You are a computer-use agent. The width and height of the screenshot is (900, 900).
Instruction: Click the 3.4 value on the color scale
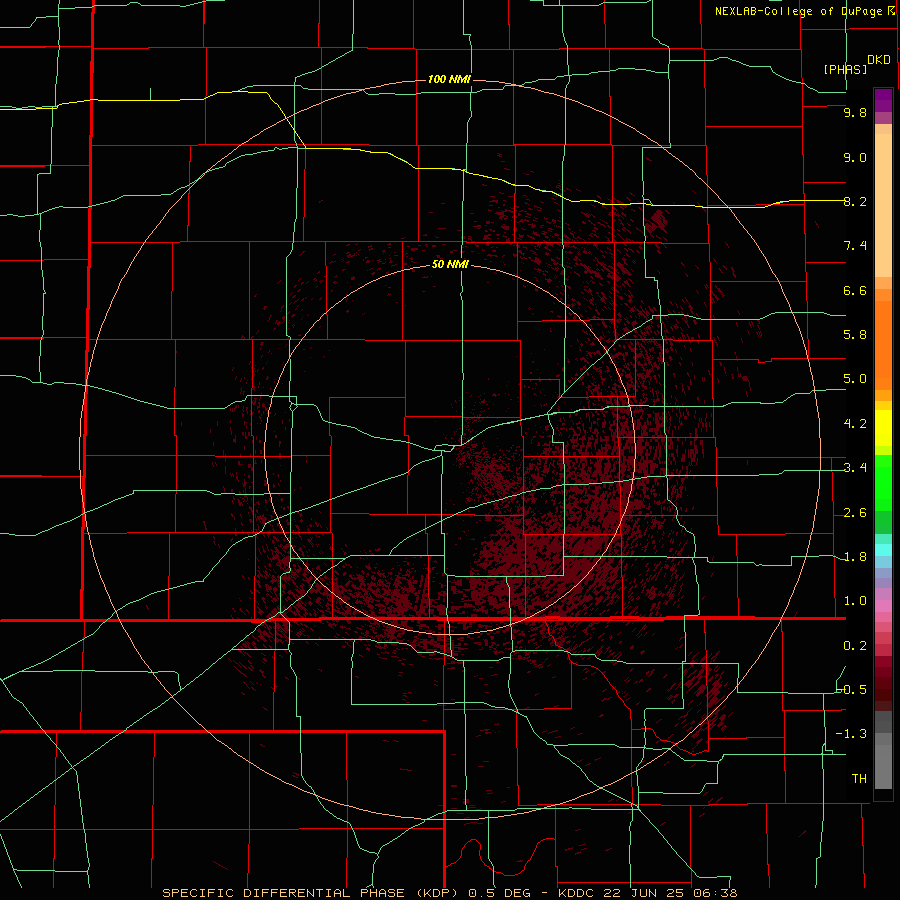pyautogui.click(x=855, y=468)
